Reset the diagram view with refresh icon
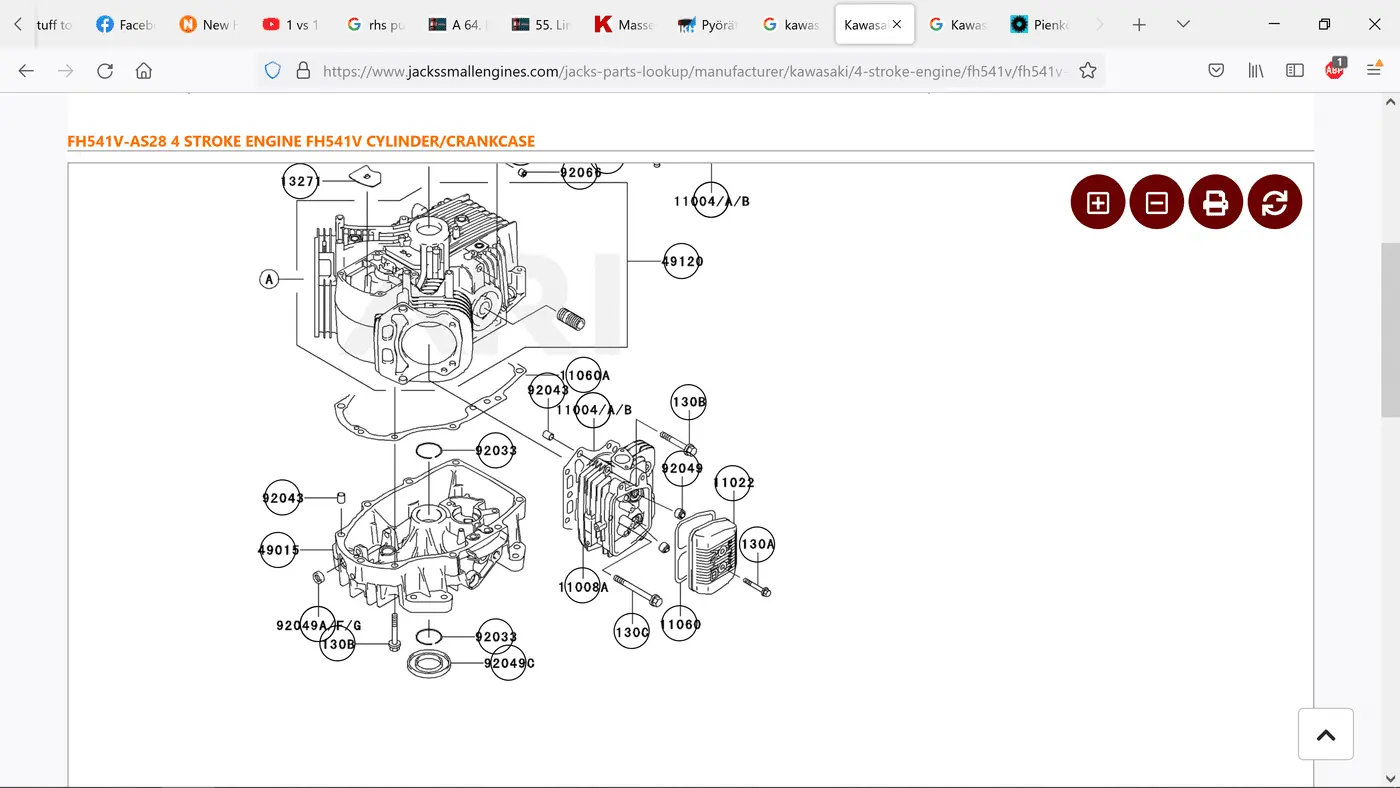 (1275, 202)
